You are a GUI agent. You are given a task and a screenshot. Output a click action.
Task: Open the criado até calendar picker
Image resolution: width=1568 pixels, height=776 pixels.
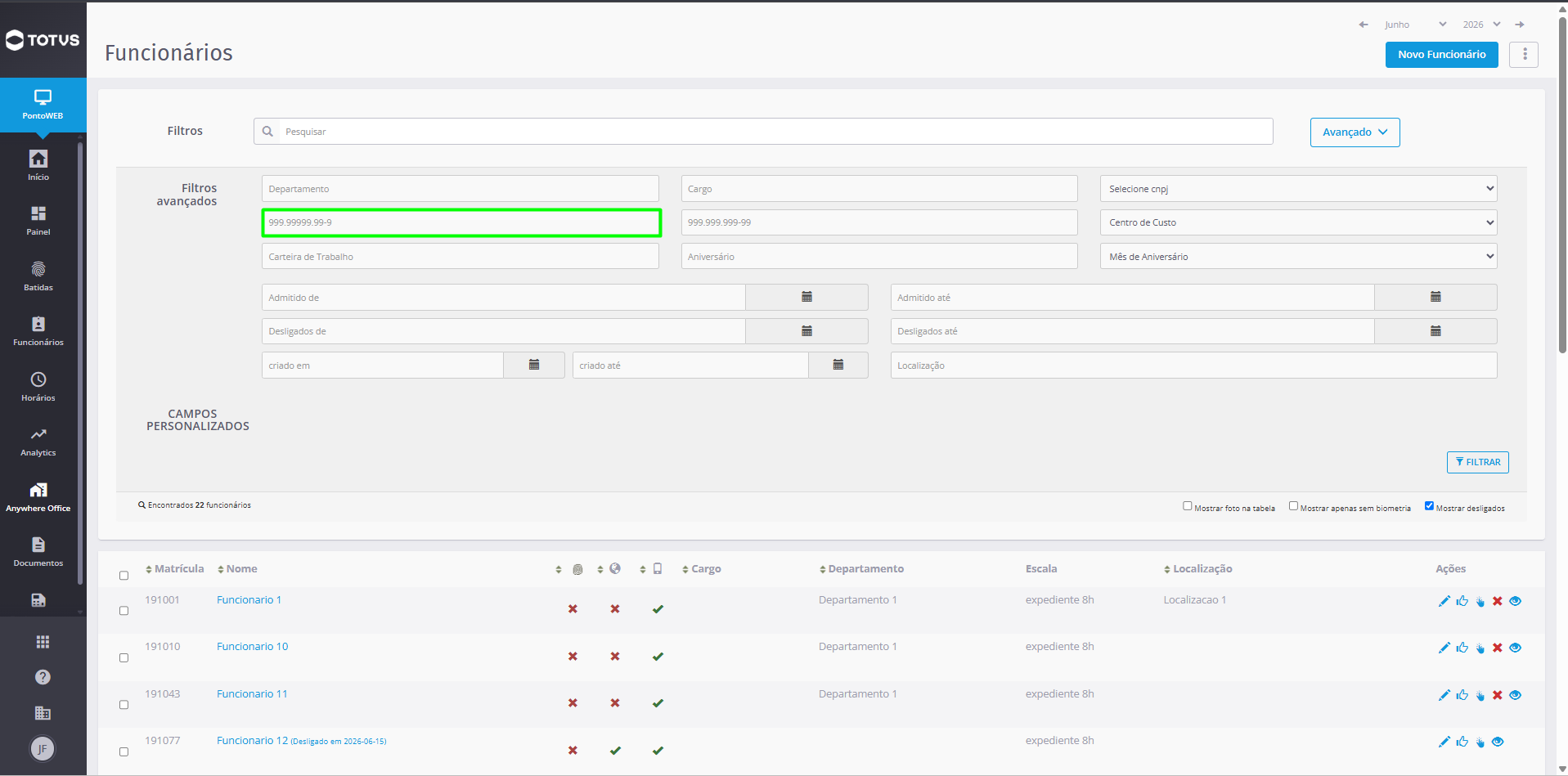coord(838,365)
